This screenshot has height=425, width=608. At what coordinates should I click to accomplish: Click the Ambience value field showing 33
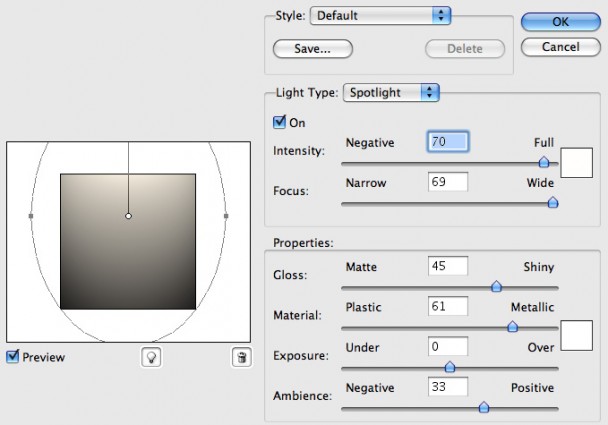(x=448, y=387)
